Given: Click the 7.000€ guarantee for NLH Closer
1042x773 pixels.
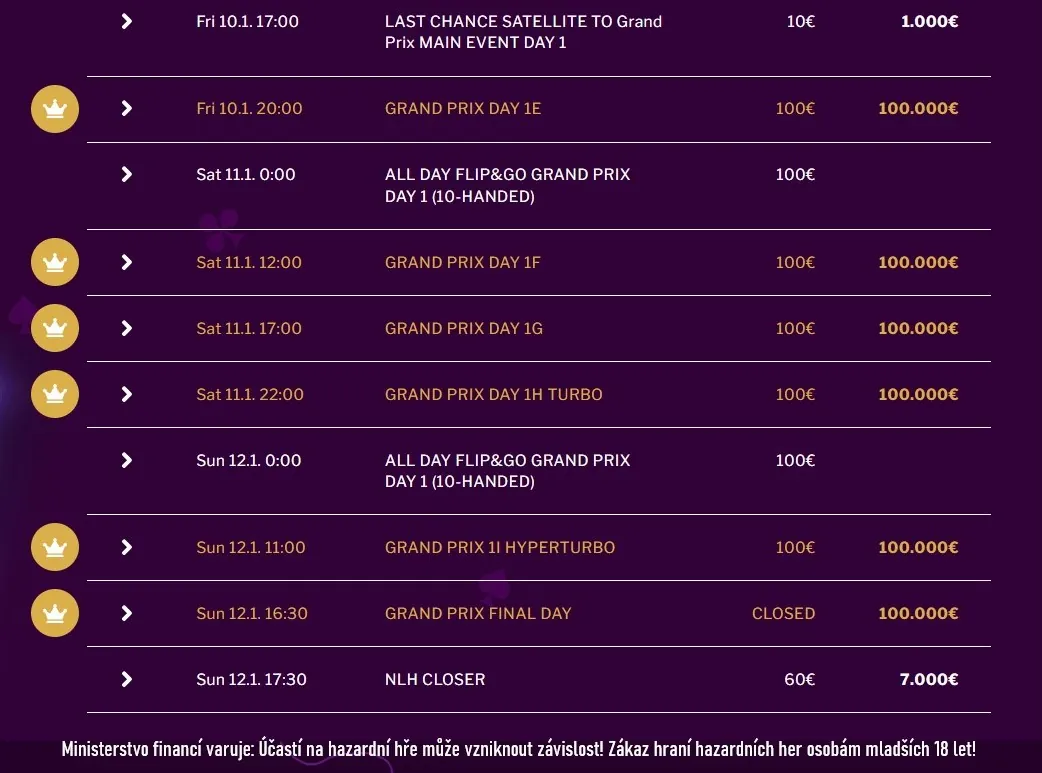Looking at the screenshot, I should coord(928,679).
